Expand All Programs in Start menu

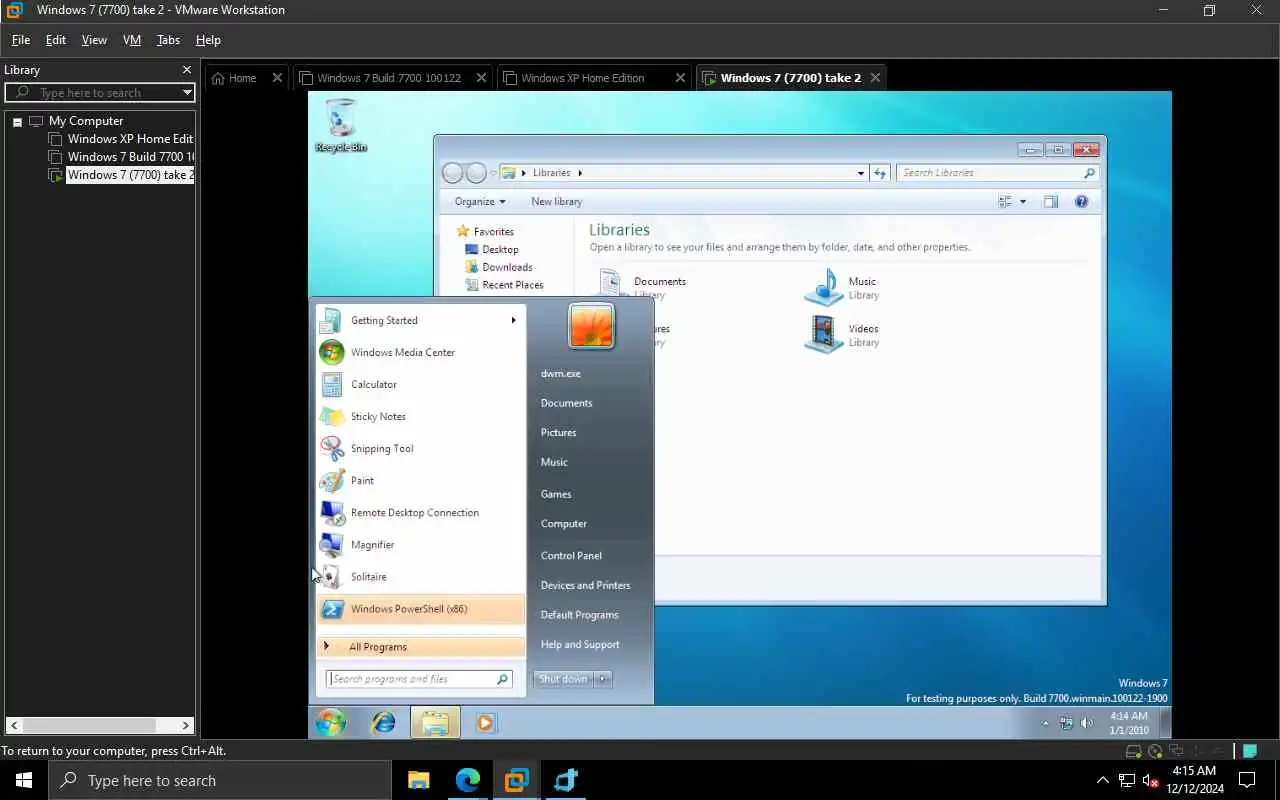tap(421, 647)
